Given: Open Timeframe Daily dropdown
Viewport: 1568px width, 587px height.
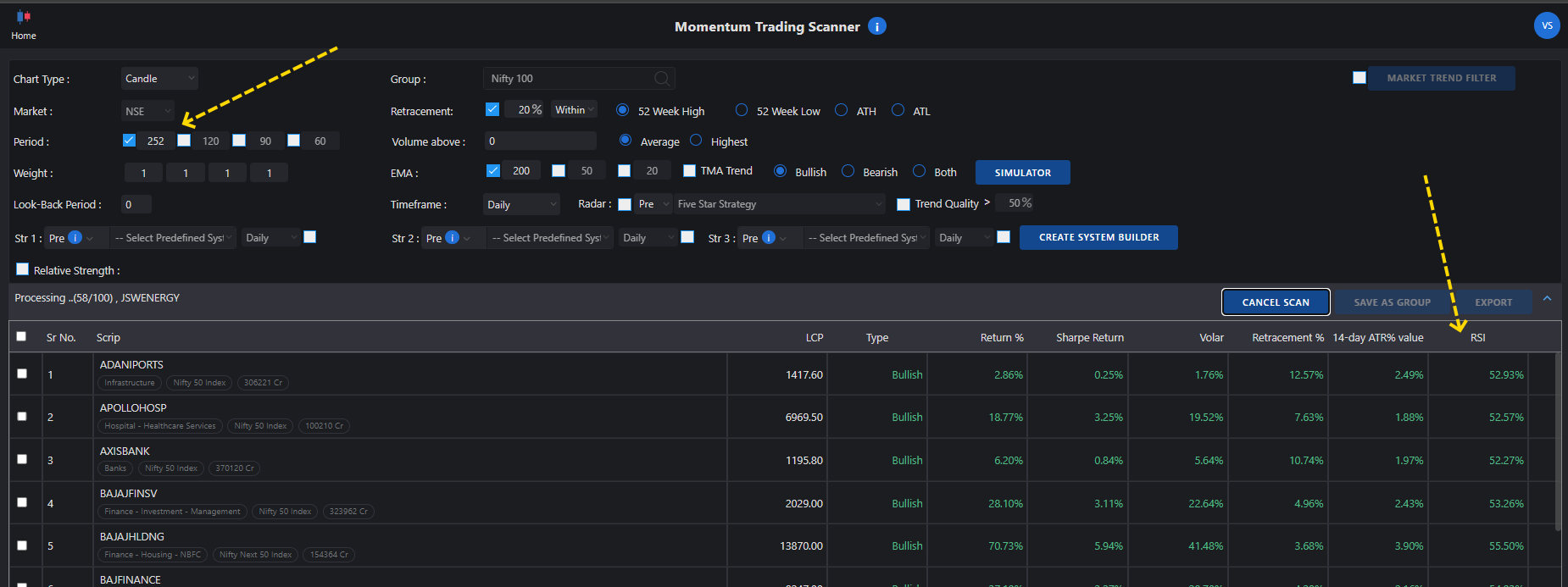Looking at the screenshot, I should click(522, 204).
